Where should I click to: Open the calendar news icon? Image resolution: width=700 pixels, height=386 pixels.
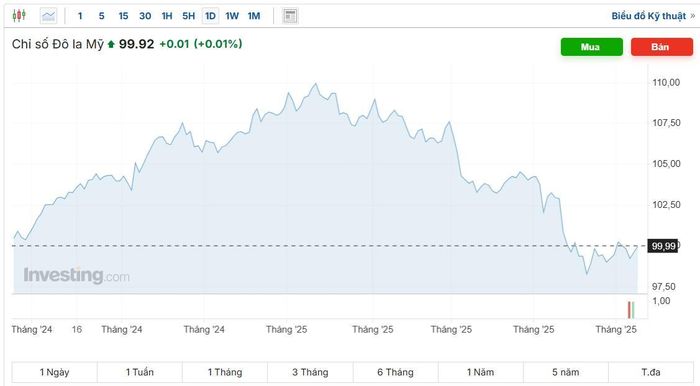pyautogui.click(x=290, y=16)
